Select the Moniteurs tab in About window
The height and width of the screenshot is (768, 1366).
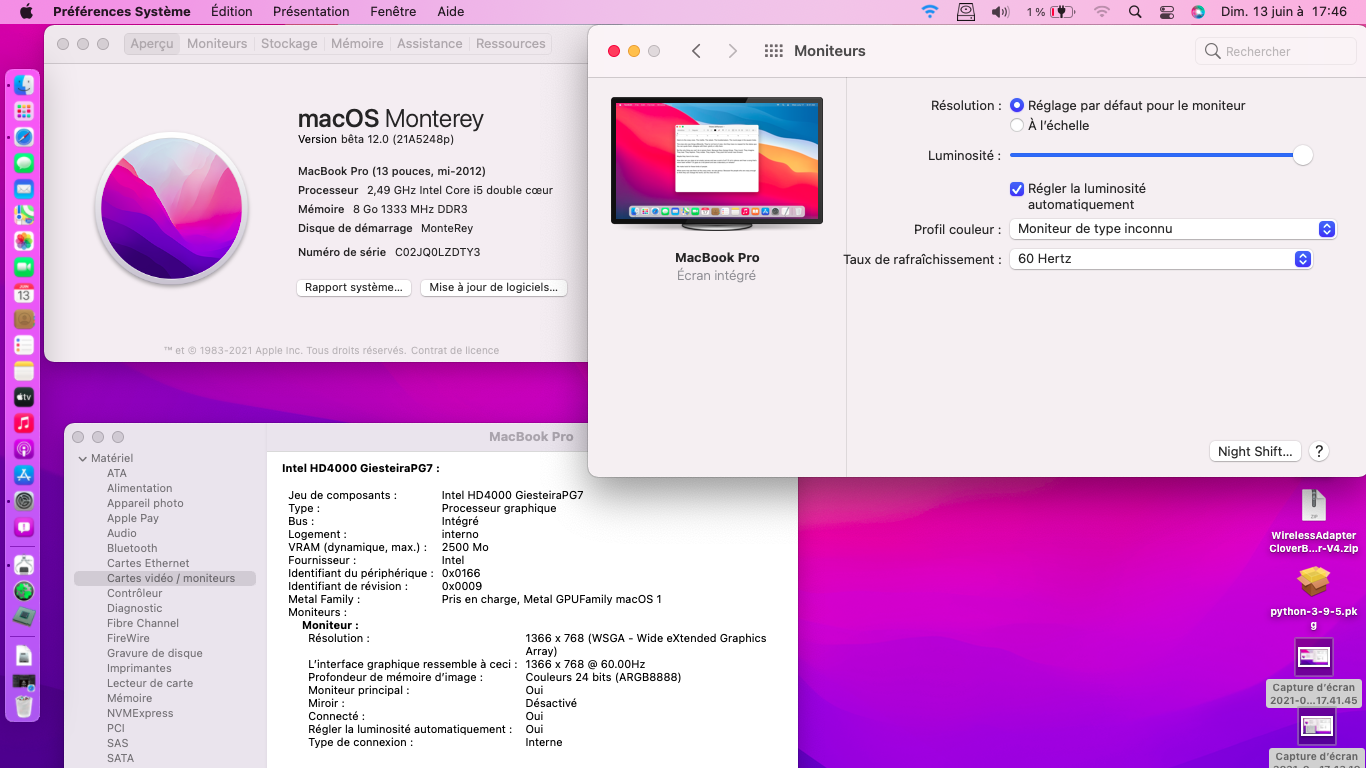[217, 44]
